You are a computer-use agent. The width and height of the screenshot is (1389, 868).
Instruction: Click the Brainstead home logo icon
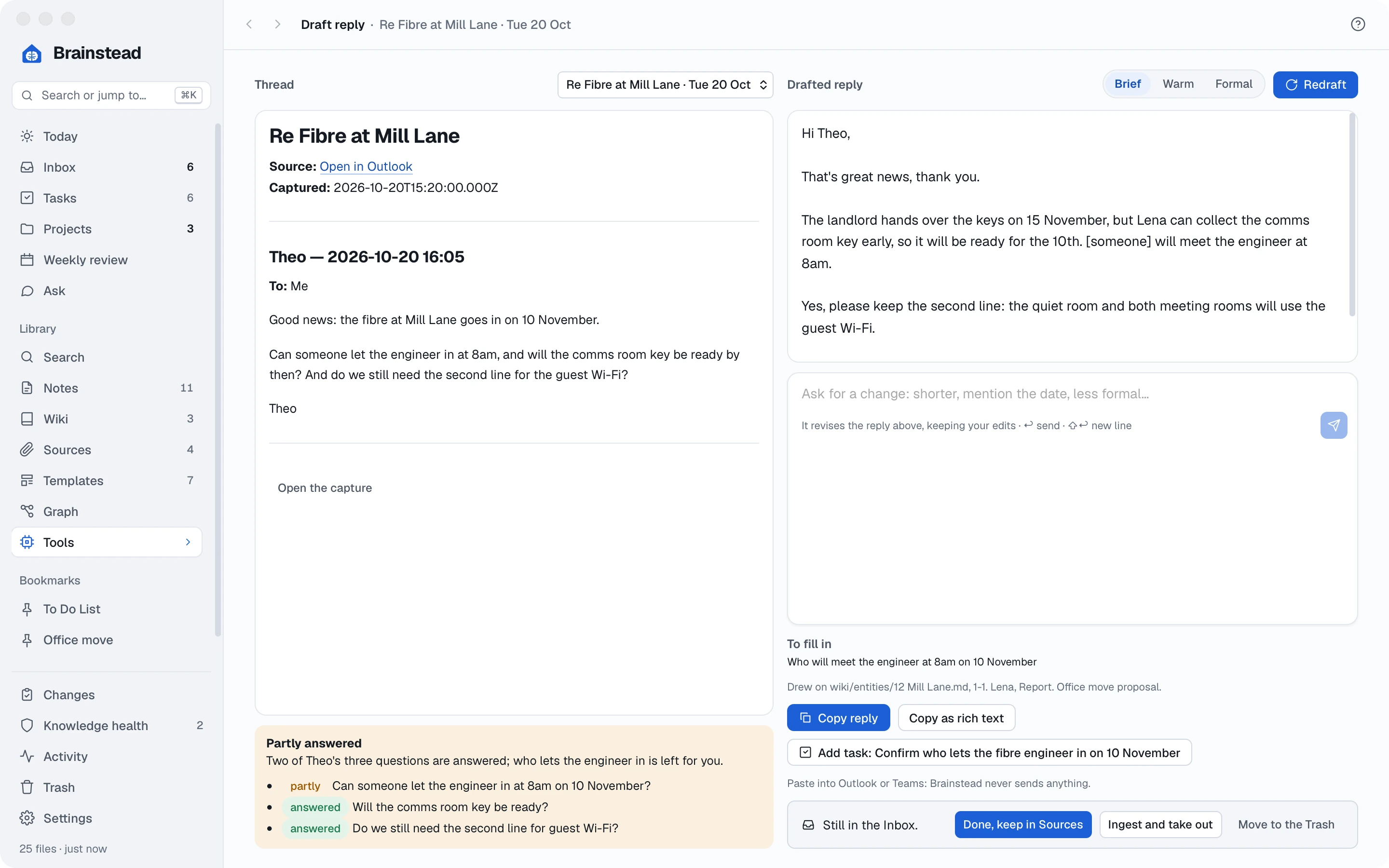[31, 54]
